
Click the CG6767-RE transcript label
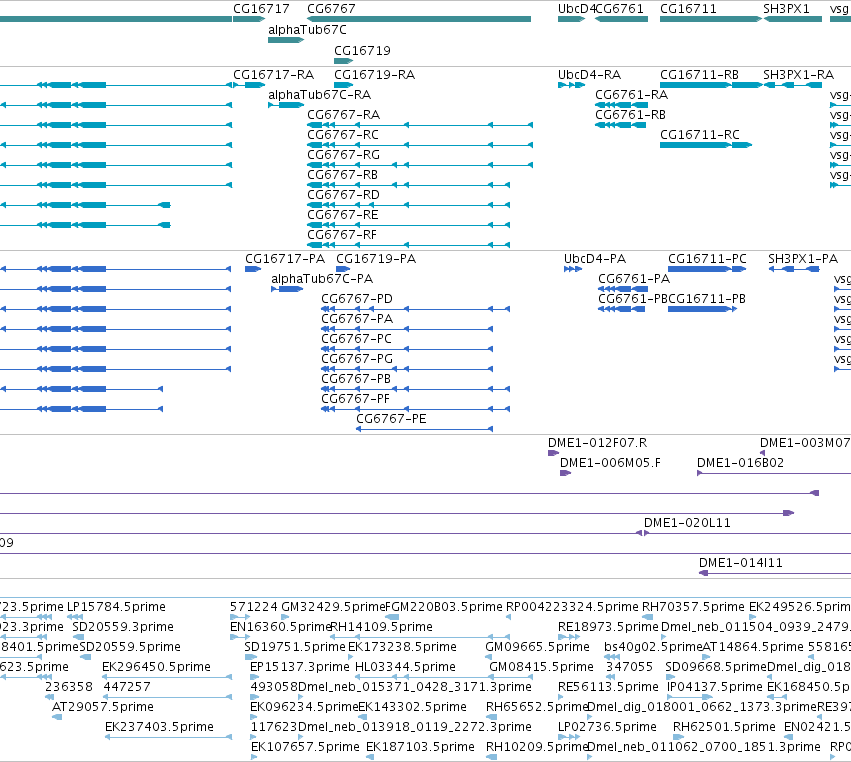point(343,215)
